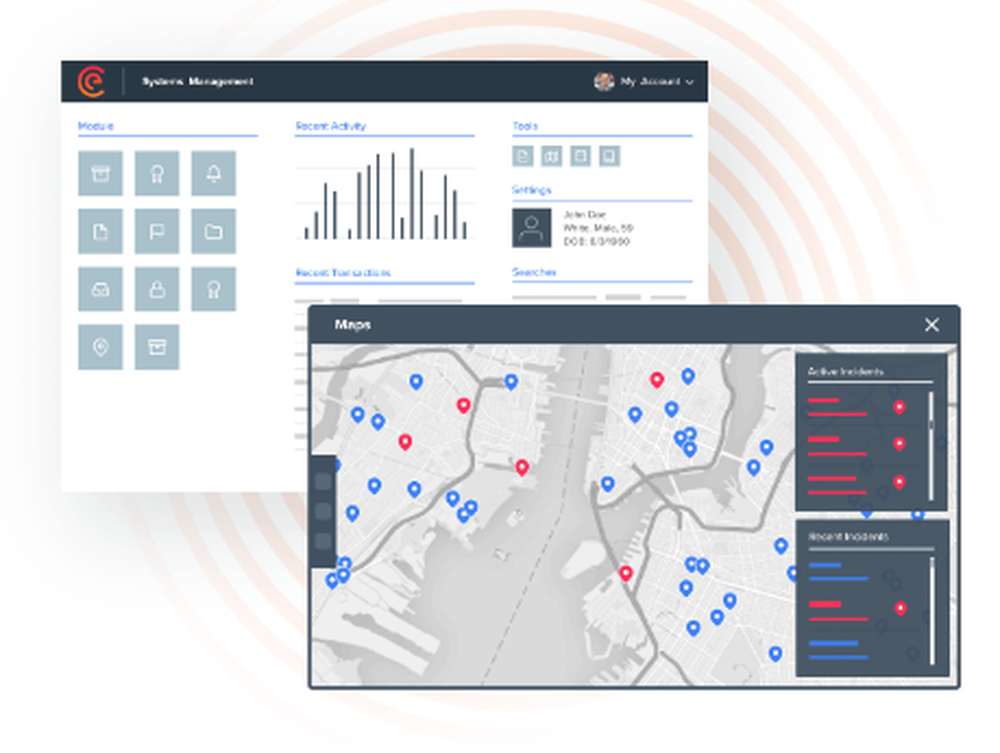Click the bottom button in the map's side toolbar

pyautogui.click(x=323, y=541)
